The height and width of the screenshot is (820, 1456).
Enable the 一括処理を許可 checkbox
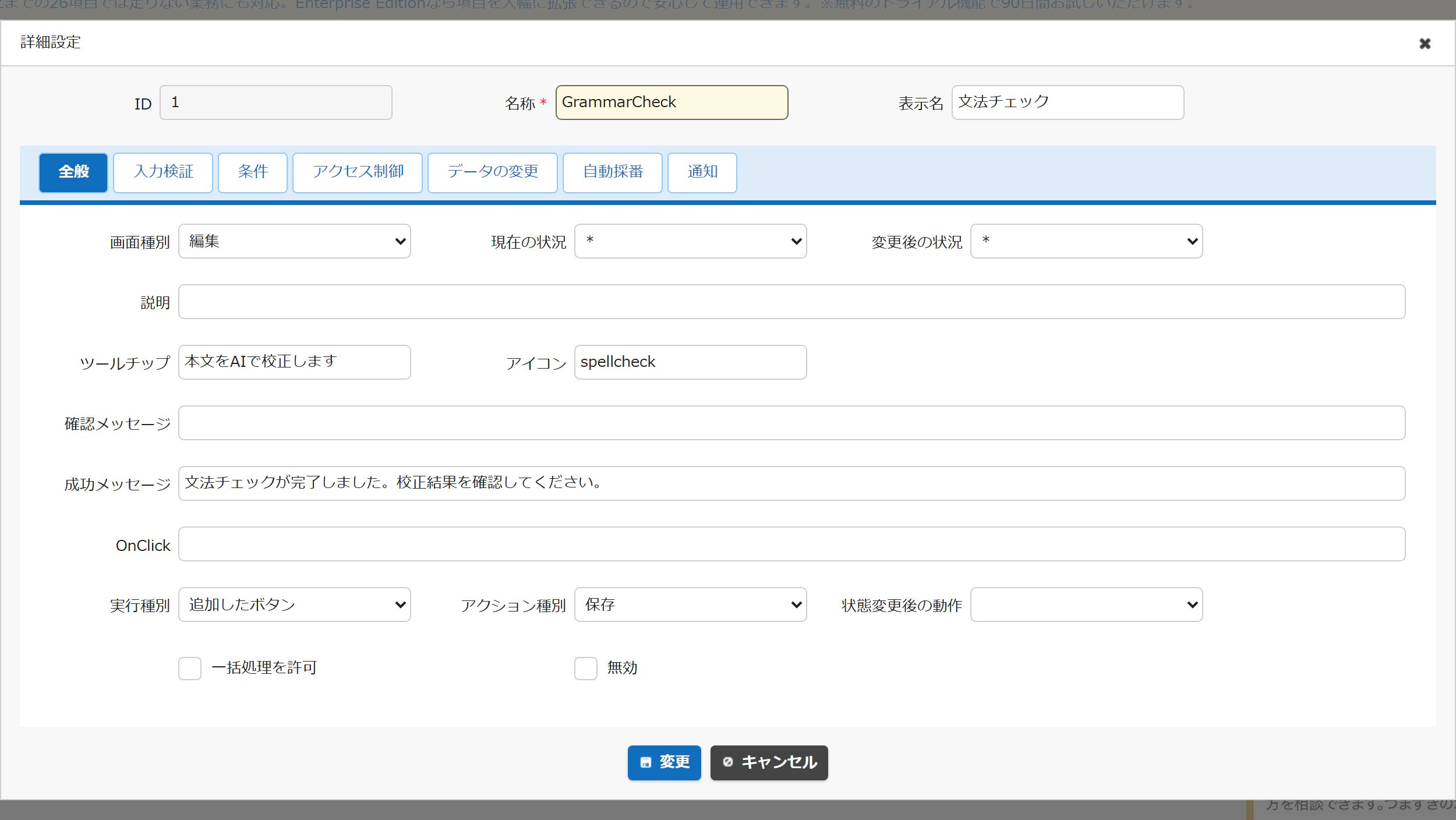tap(190, 669)
